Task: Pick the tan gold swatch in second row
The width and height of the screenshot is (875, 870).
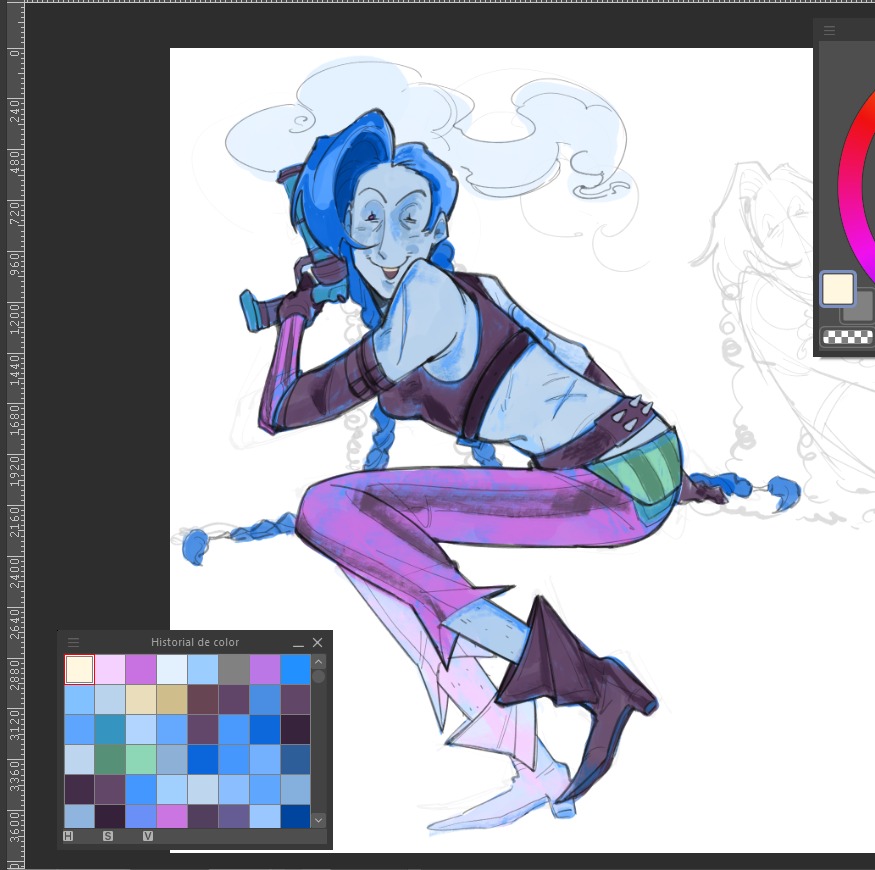Action: [172, 700]
